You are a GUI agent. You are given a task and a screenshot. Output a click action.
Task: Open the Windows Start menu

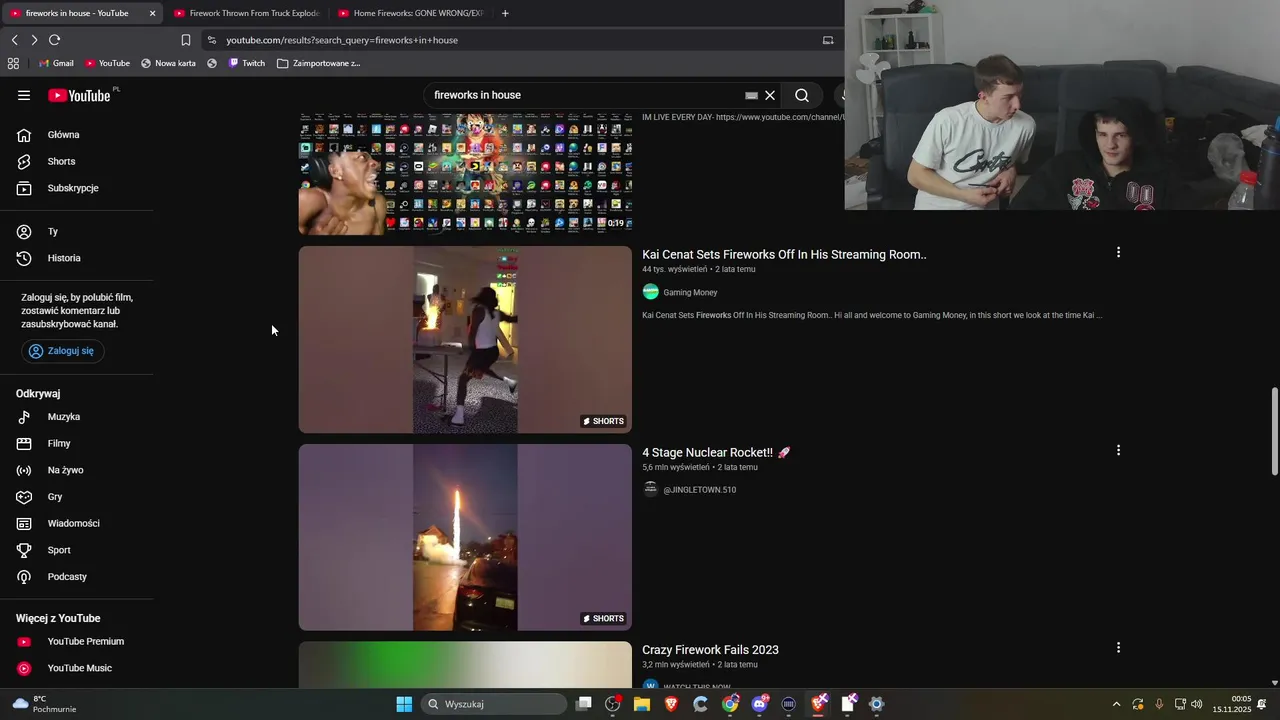point(404,704)
